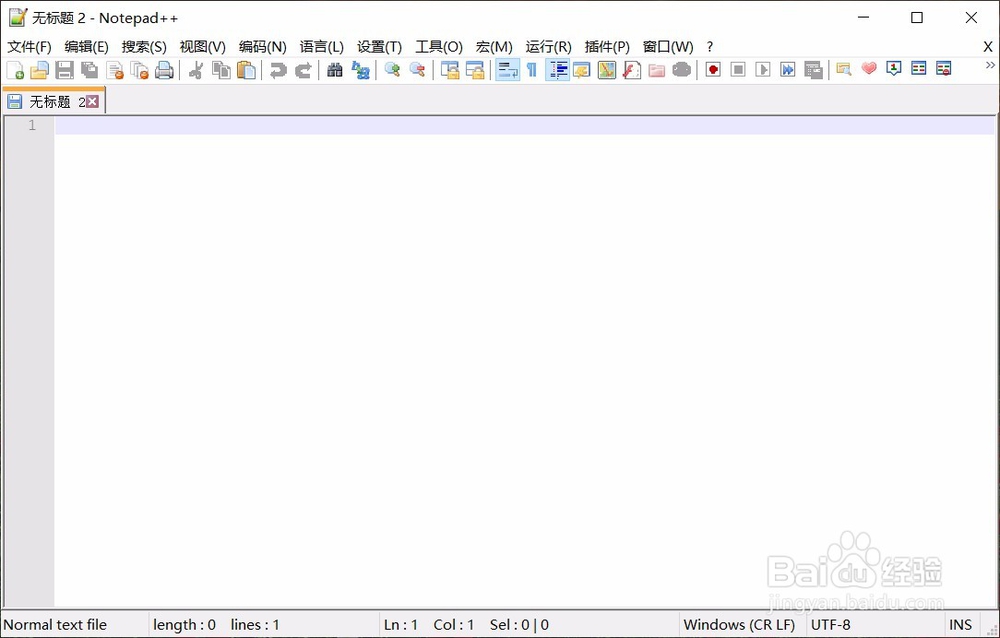Image resolution: width=1000 pixels, height=638 pixels.
Task: Click the magnifier-over-document plugin icon
Action: [844, 69]
